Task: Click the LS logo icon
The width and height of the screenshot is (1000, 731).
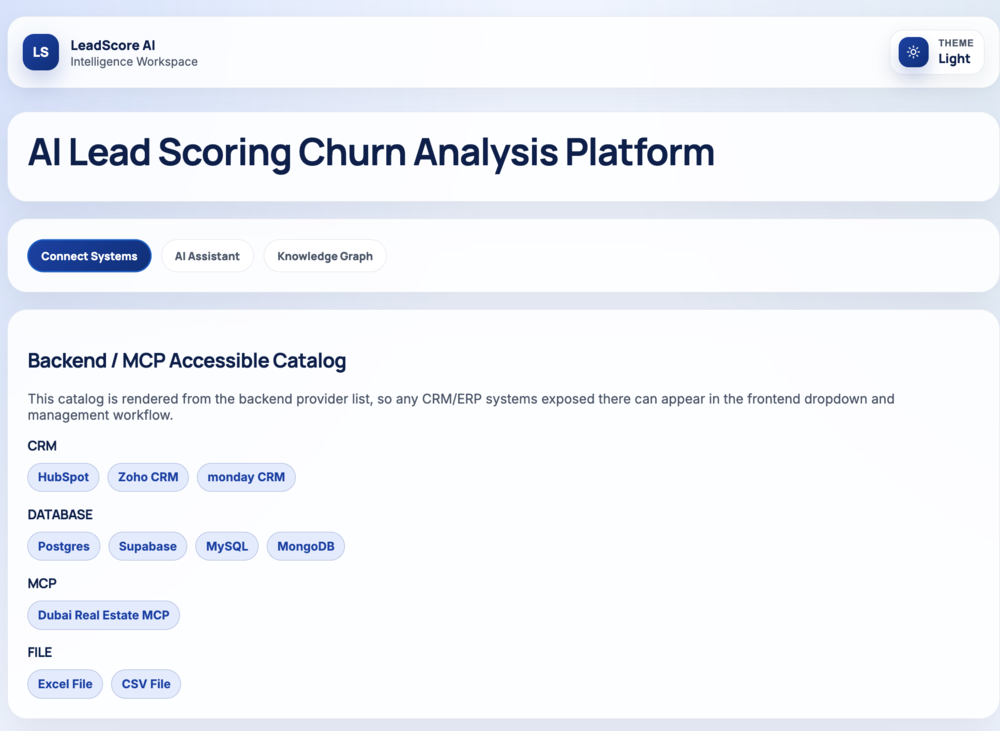Action: pyautogui.click(x=41, y=52)
